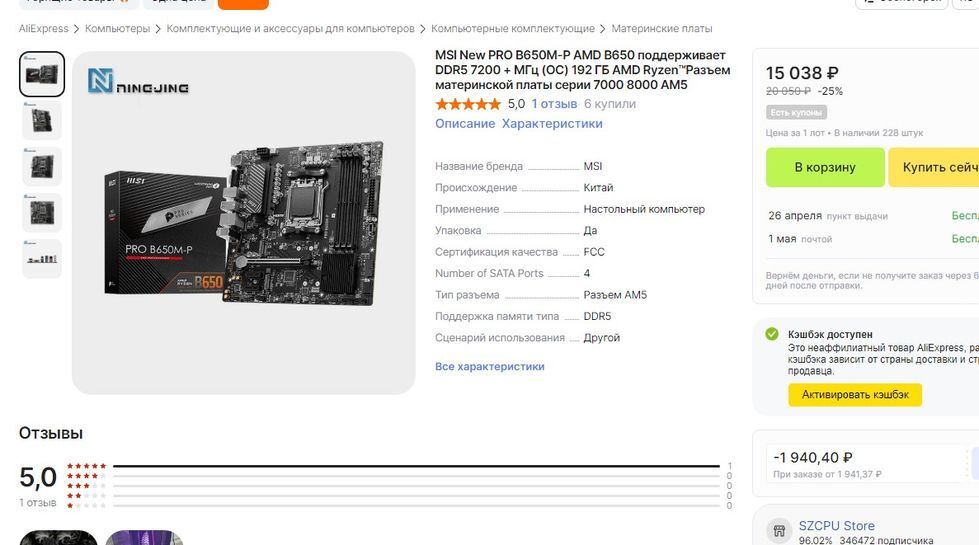Click the В корзину button
The height and width of the screenshot is (545, 979).
click(x=825, y=167)
